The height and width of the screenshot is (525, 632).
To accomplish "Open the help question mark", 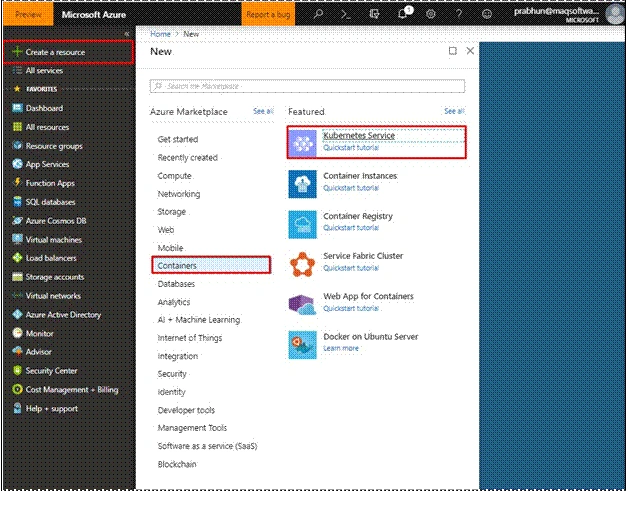I will pos(459,14).
